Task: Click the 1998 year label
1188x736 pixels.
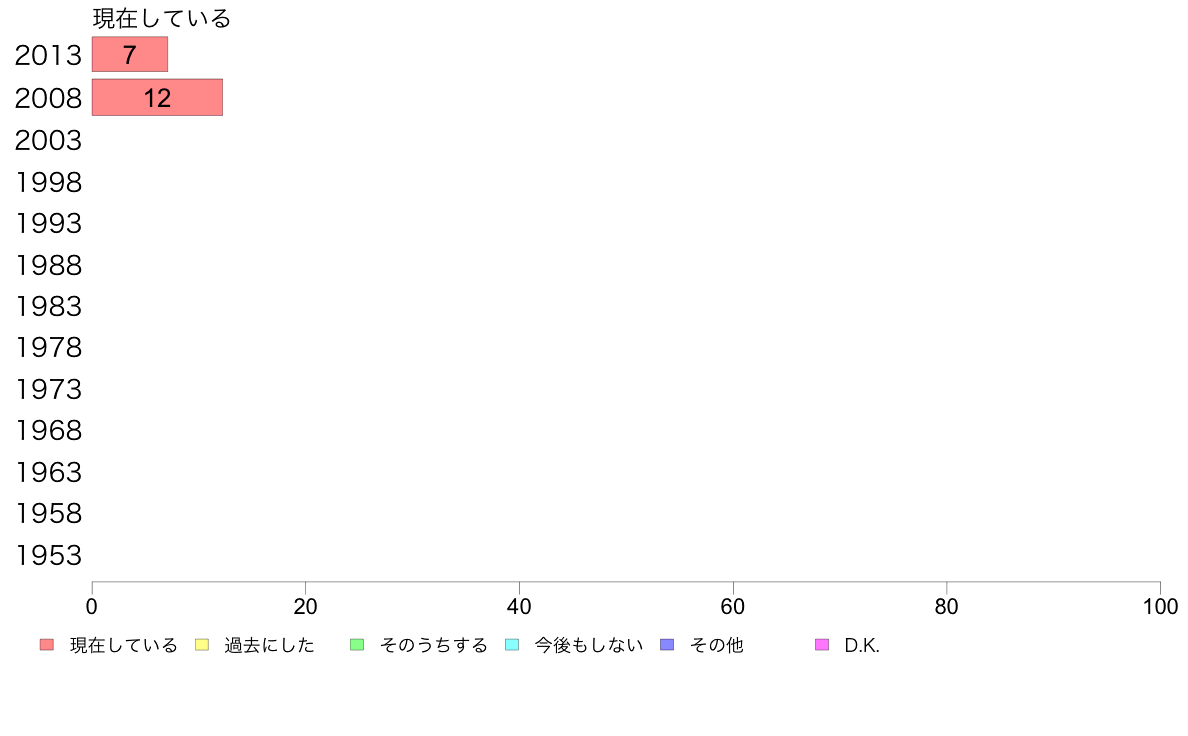Action: tap(48, 182)
